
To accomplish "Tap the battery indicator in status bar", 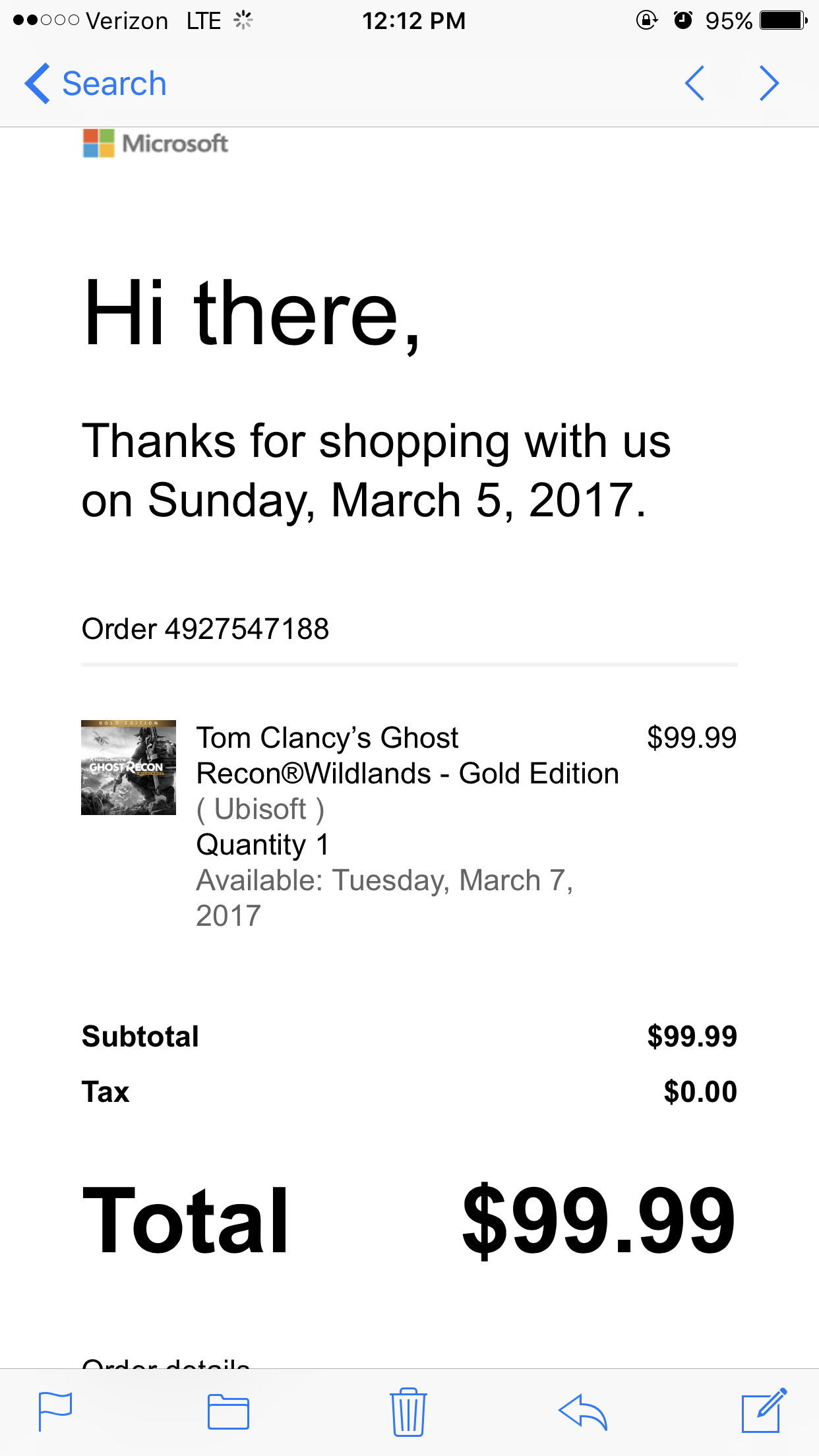I will (x=783, y=20).
